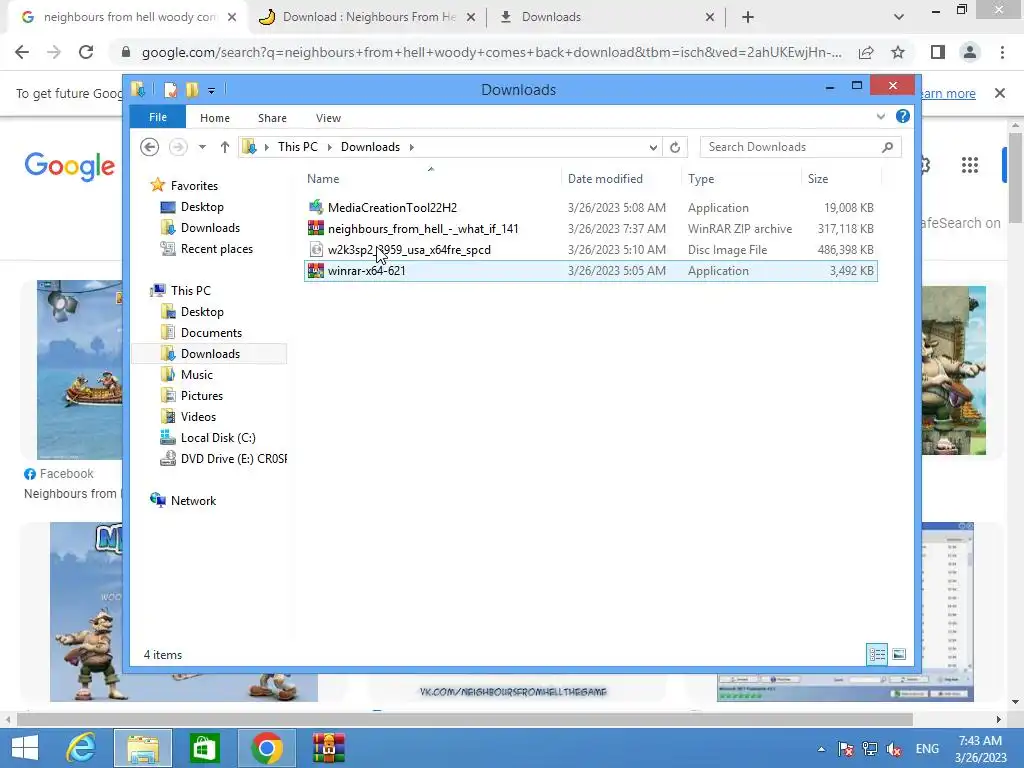Select Favorites Desktop in navigation pane
The image size is (1024, 768).
point(202,207)
